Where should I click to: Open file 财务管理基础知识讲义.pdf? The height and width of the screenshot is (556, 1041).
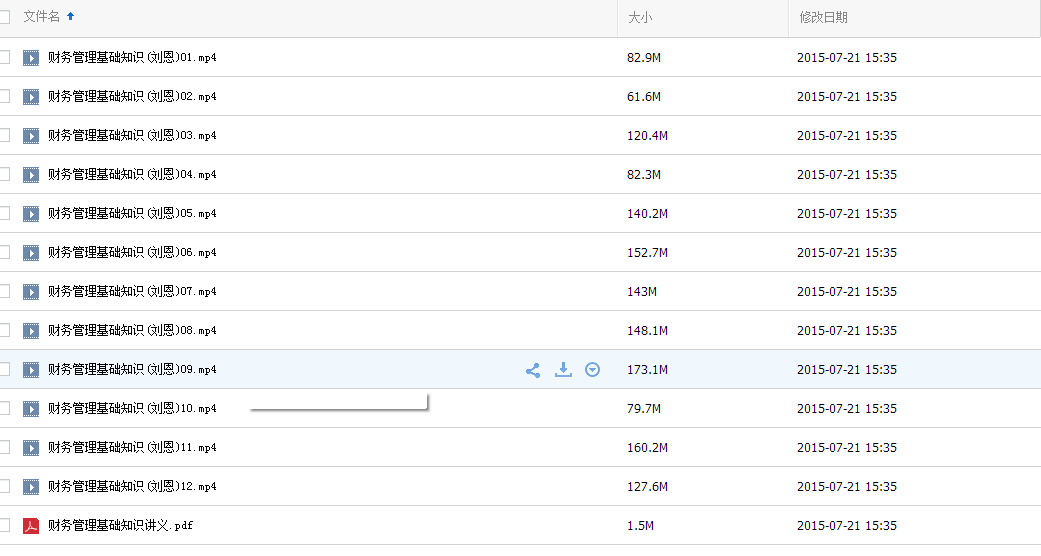click(120, 525)
